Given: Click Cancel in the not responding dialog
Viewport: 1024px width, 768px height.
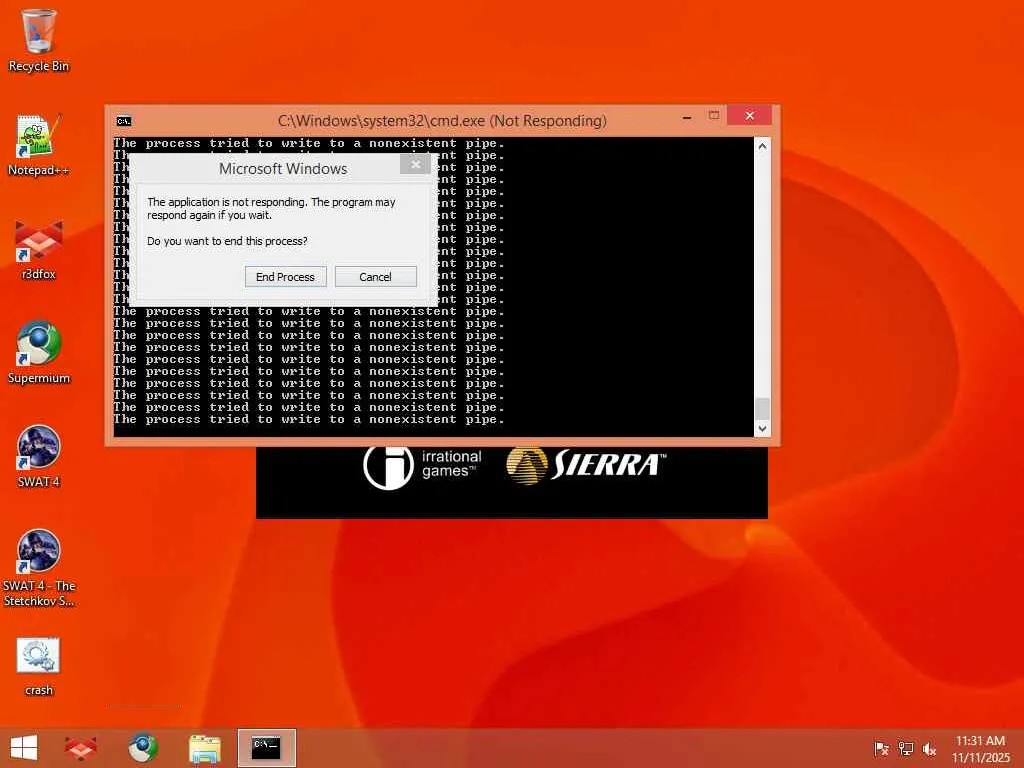Looking at the screenshot, I should pos(376,276).
